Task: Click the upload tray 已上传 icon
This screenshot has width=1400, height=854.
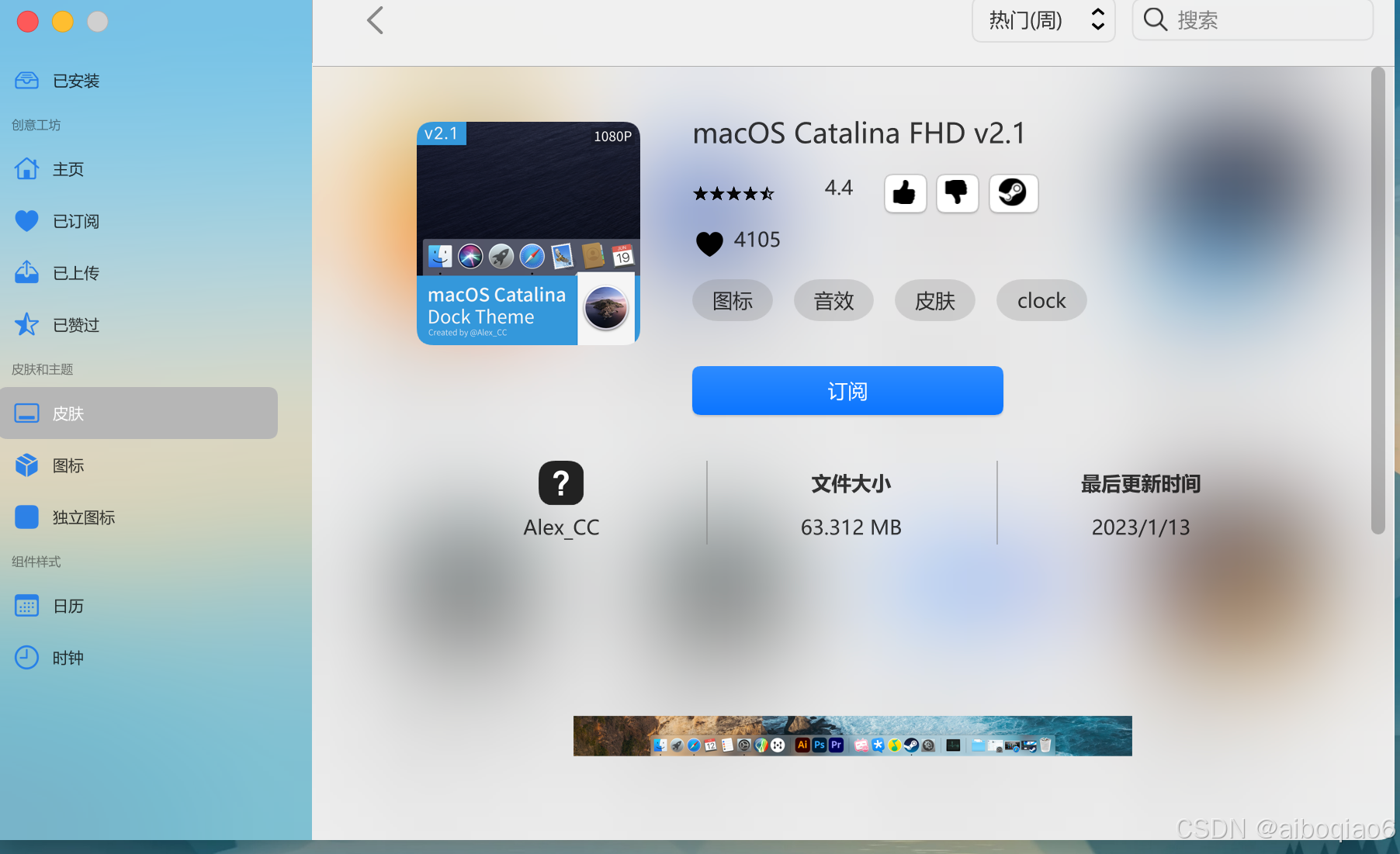Action: coord(26,272)
